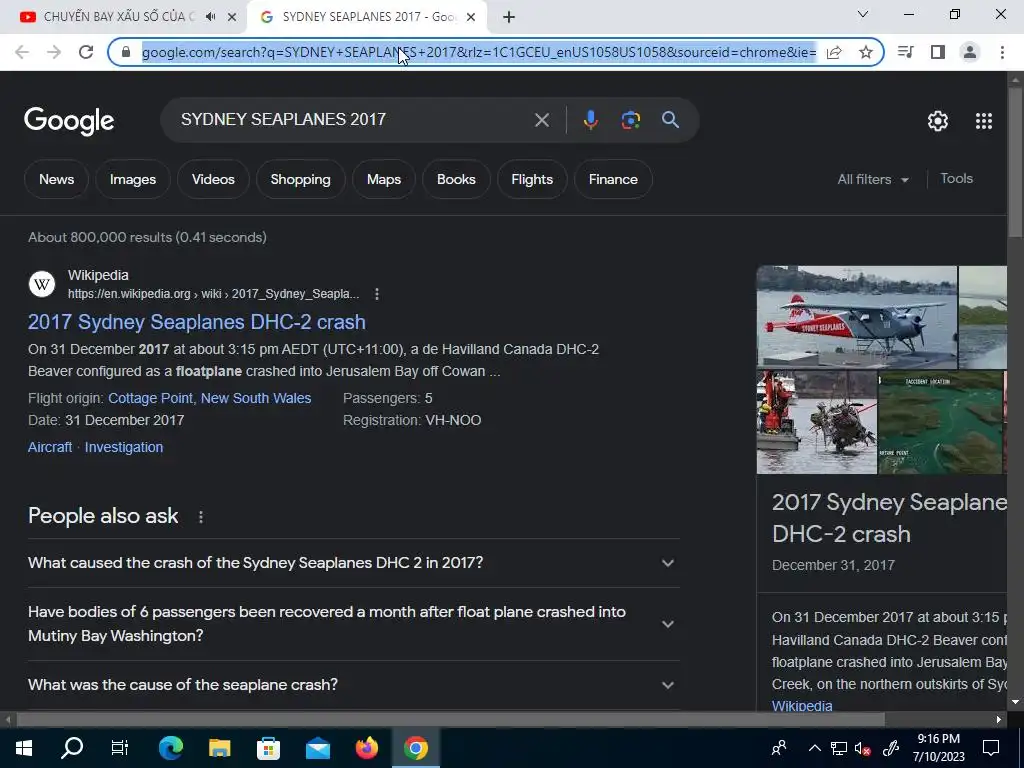Click the address bar URL

click(479, 52)
